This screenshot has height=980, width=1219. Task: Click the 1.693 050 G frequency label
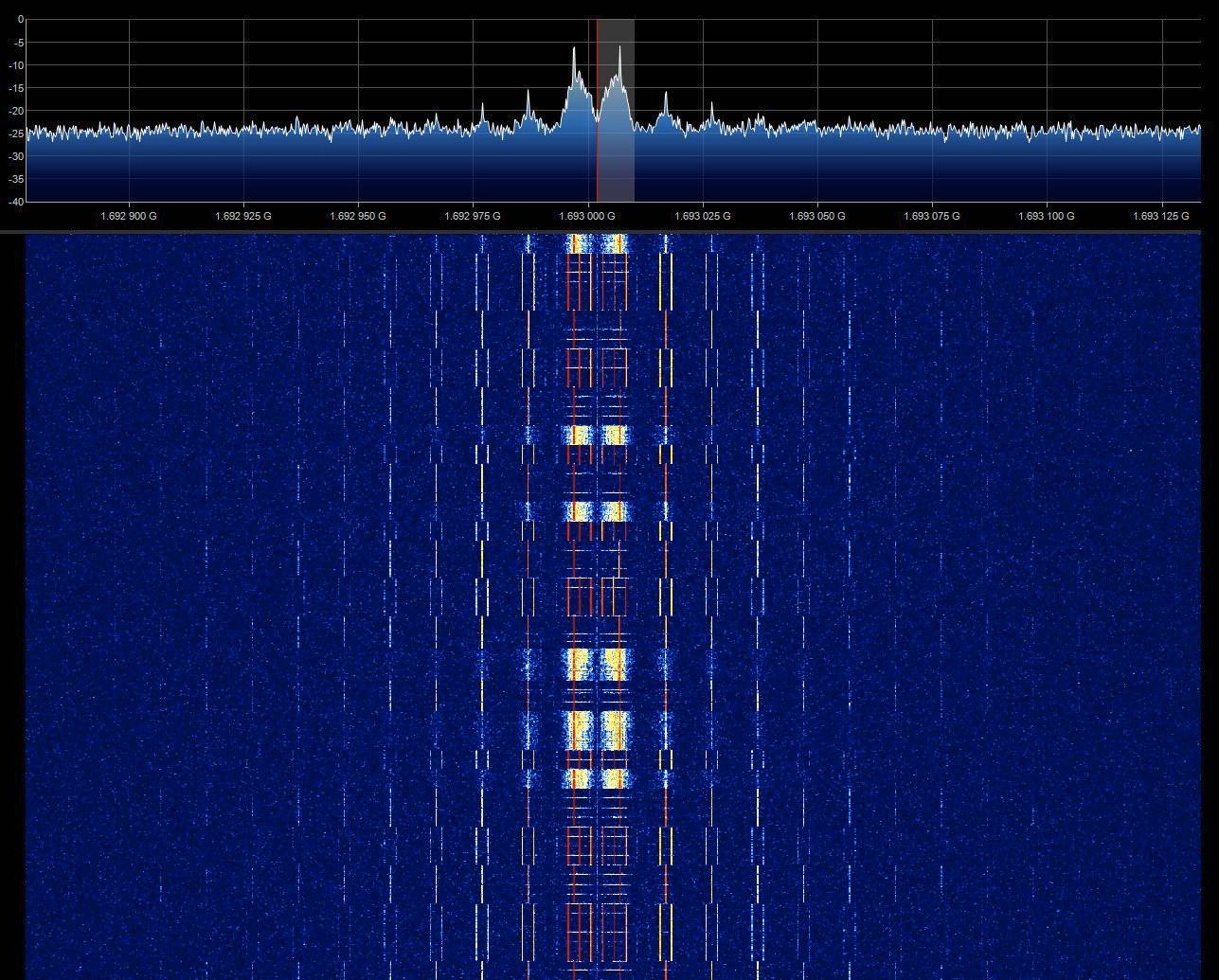[817, 216]
